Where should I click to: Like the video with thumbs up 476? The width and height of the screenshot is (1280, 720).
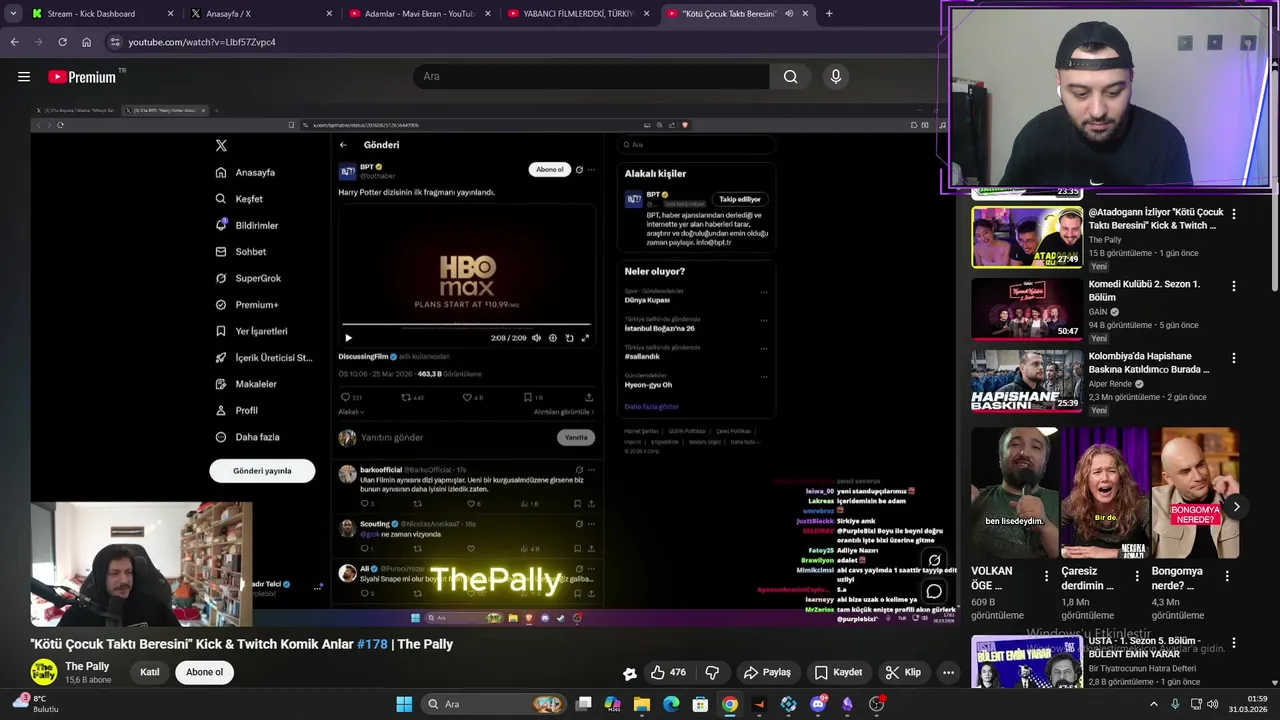point(668,673)
